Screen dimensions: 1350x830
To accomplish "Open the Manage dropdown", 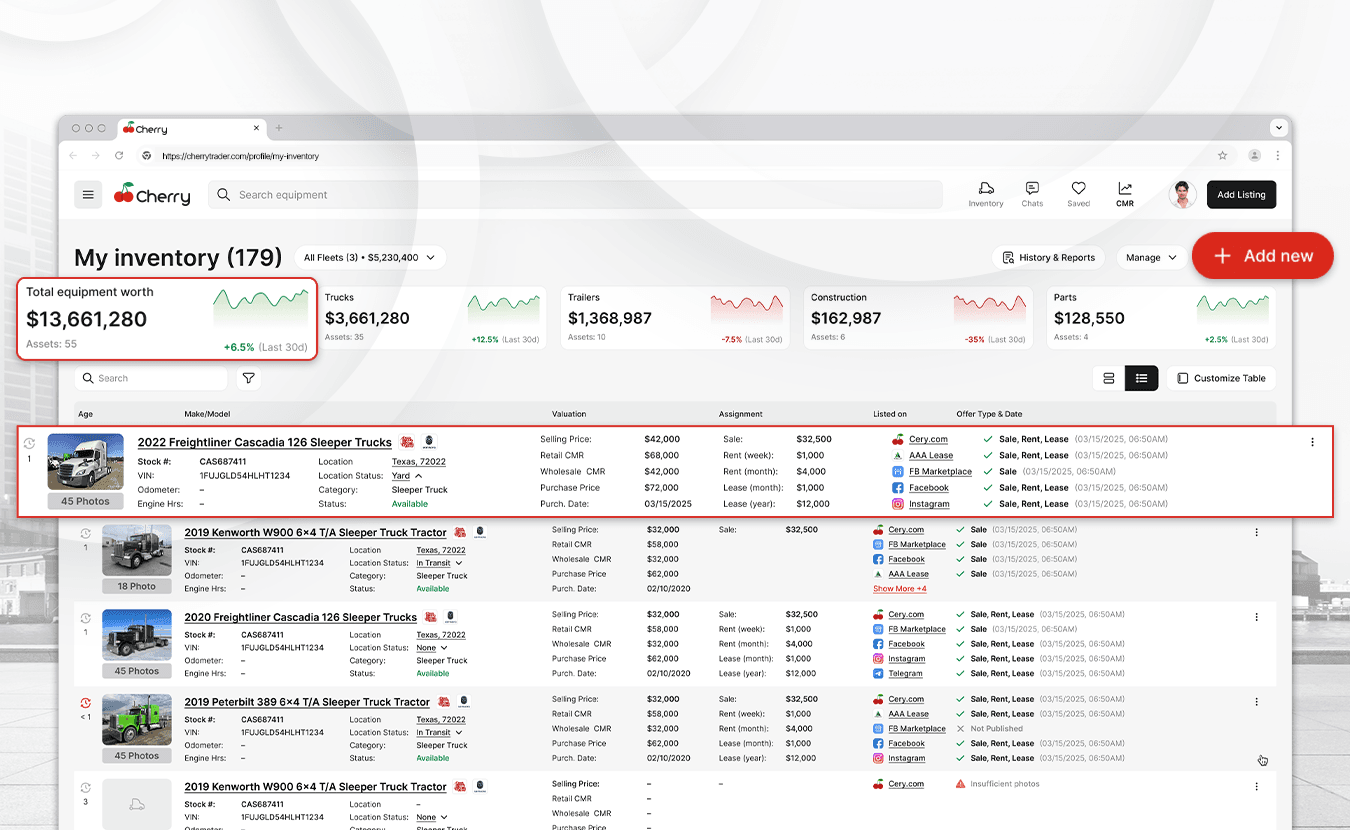I will click(x=1151, y=257).
